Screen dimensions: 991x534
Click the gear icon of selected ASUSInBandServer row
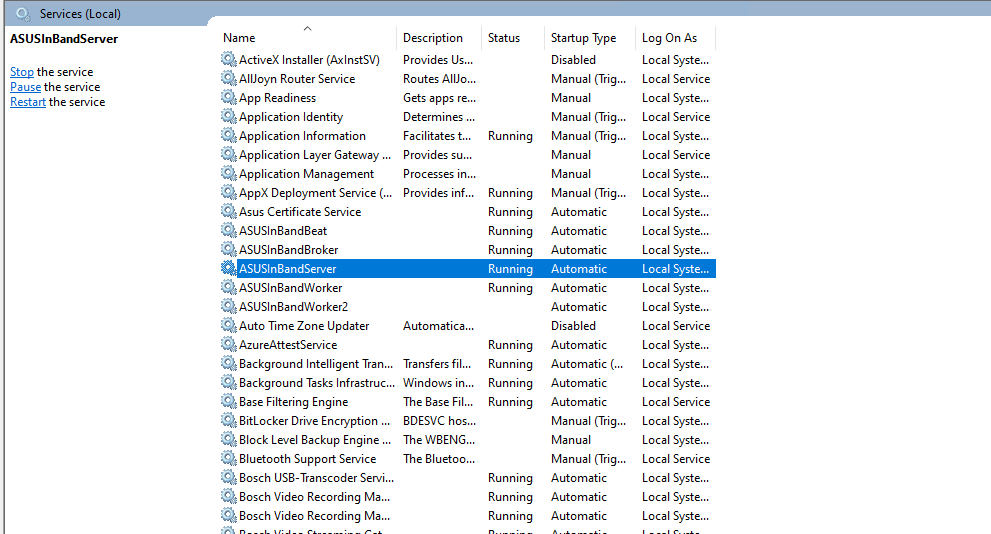[228, 268]
